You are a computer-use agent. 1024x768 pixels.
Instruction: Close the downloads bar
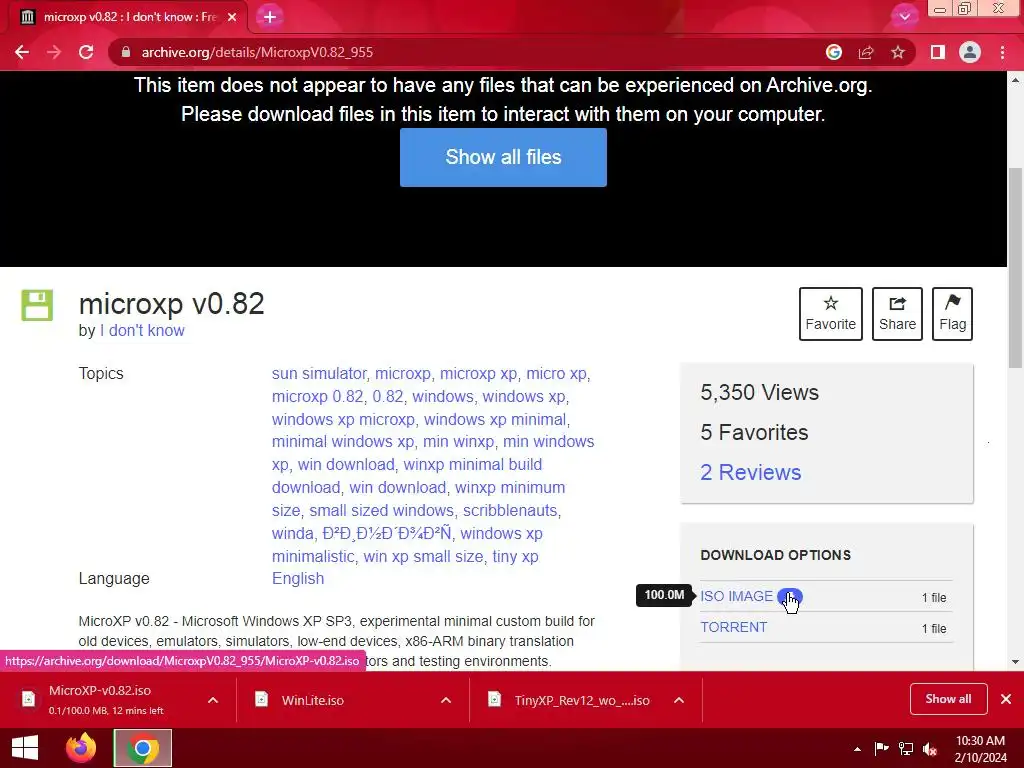pos(1006,699)
